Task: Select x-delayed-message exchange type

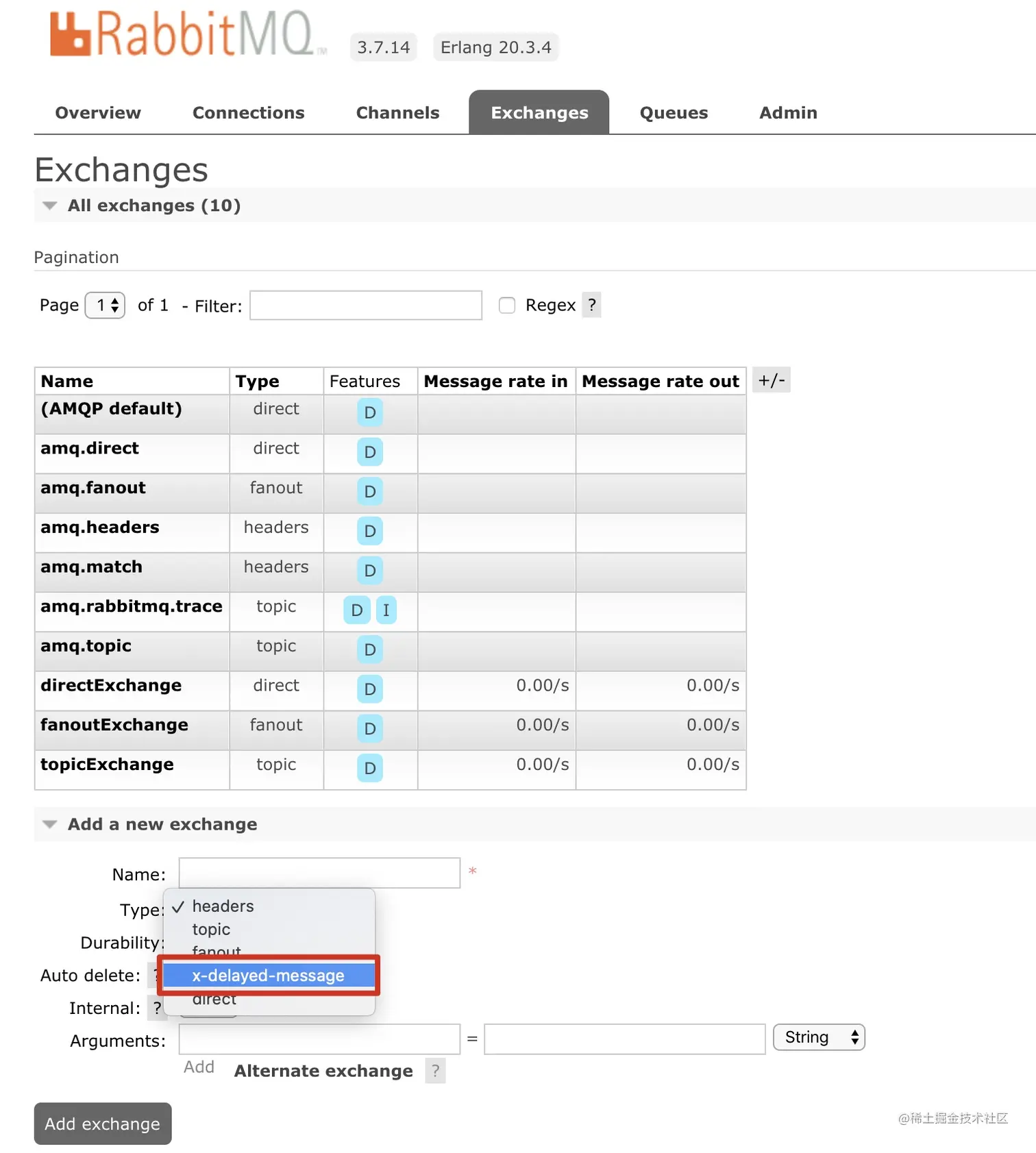Action: click(269, 976)
